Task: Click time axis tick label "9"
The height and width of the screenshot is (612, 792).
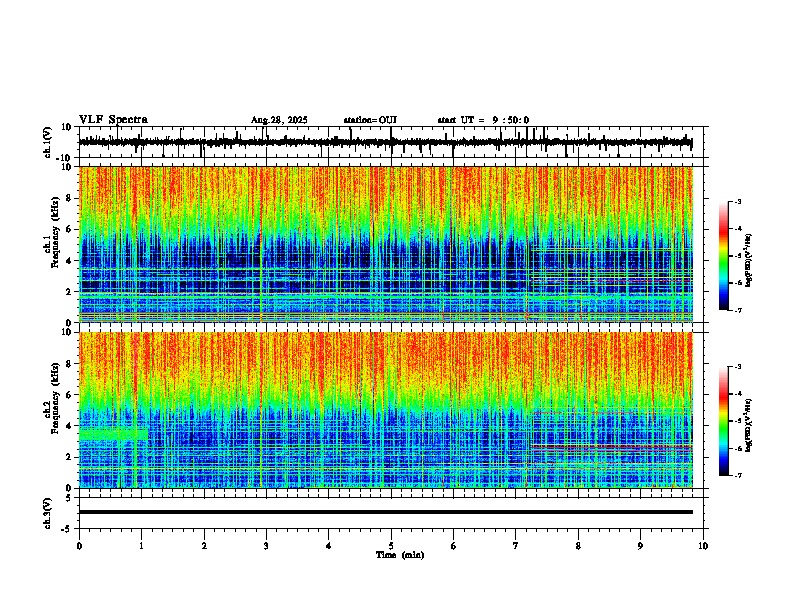Action: pos(640,546)
